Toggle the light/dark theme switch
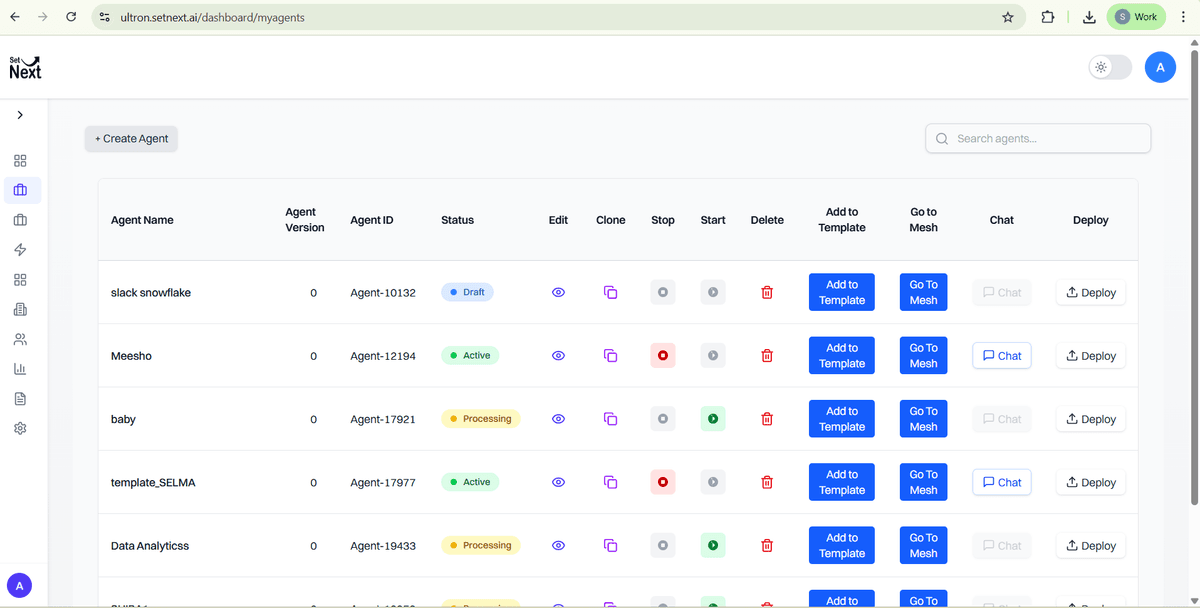 [1110, 67]
